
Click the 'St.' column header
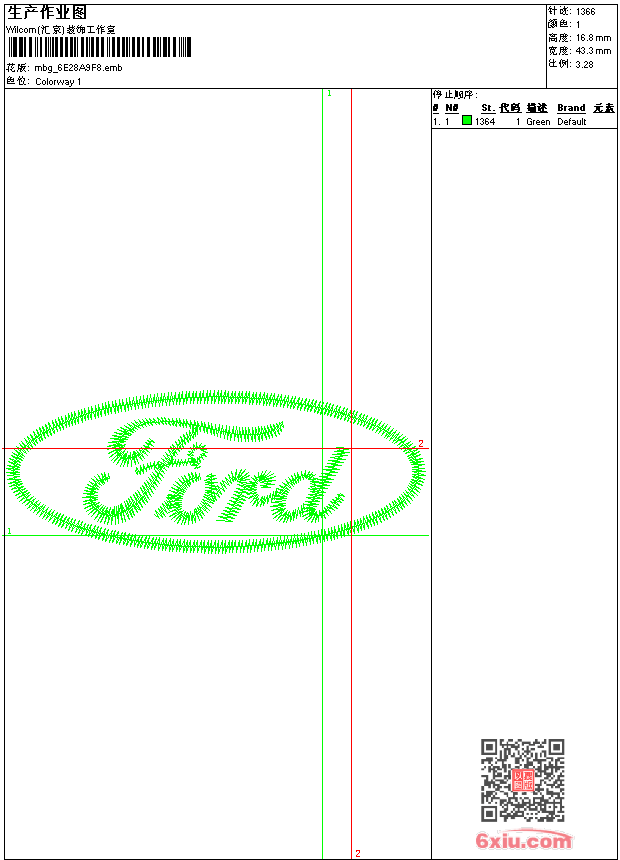coord(488,108)
